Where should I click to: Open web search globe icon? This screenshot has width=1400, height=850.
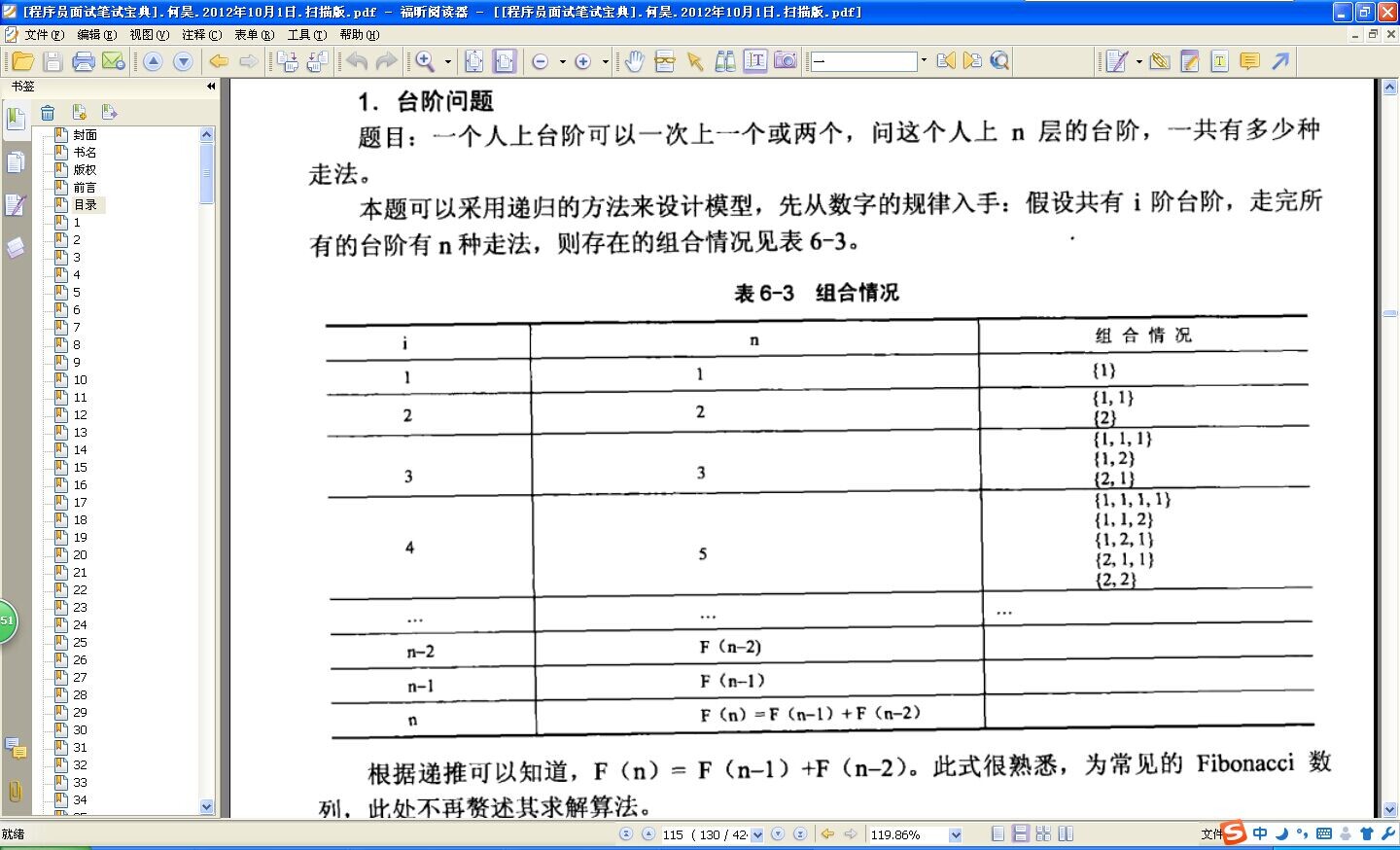[999, 61]
